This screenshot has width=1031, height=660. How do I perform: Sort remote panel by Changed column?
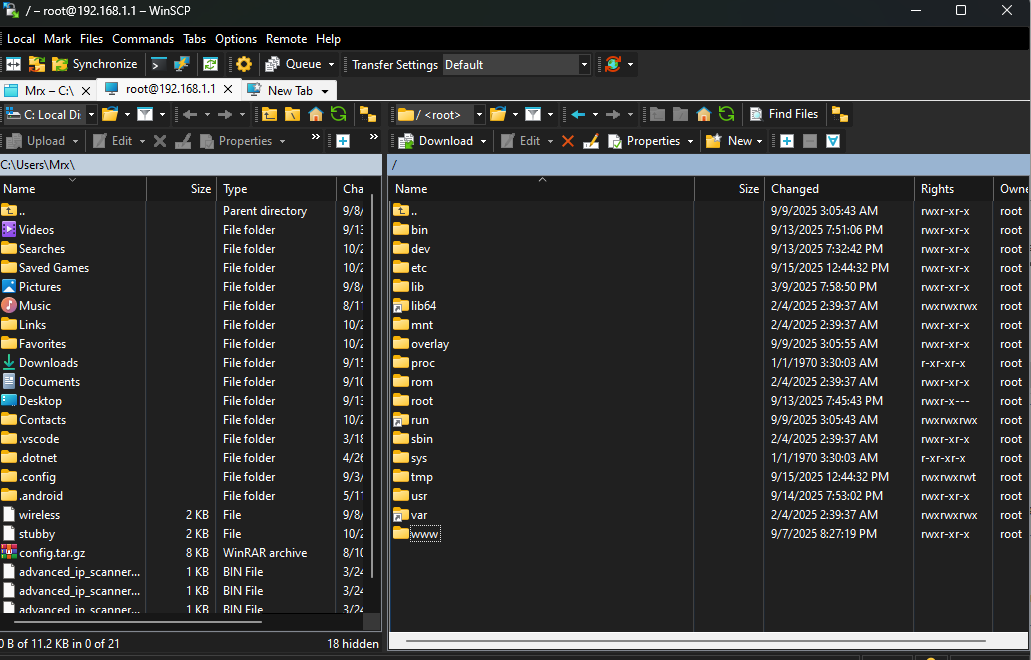tap(838, 189)
